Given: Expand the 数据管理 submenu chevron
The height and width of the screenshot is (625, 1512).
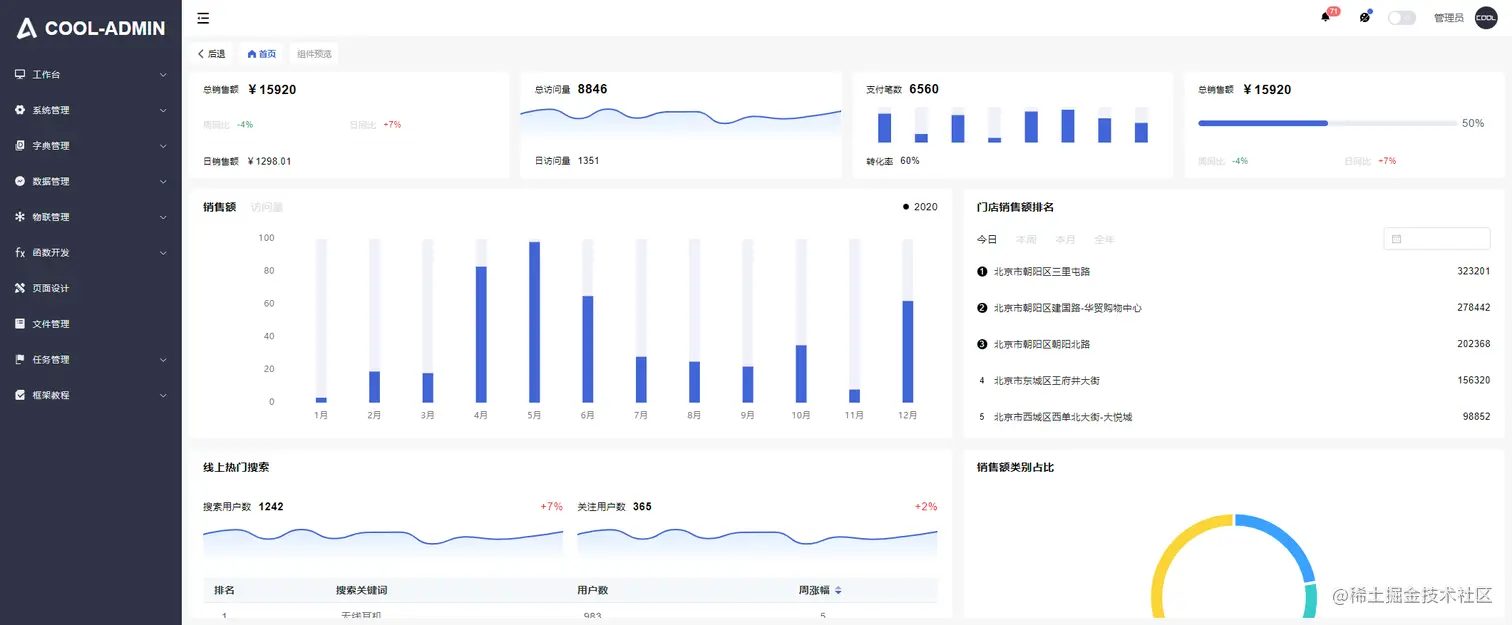Looking at the screenshot, I should [x=163, y=182].
